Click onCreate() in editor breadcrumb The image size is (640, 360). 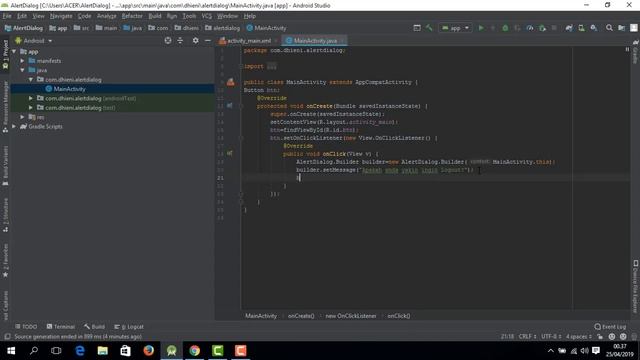coord(301,316)
